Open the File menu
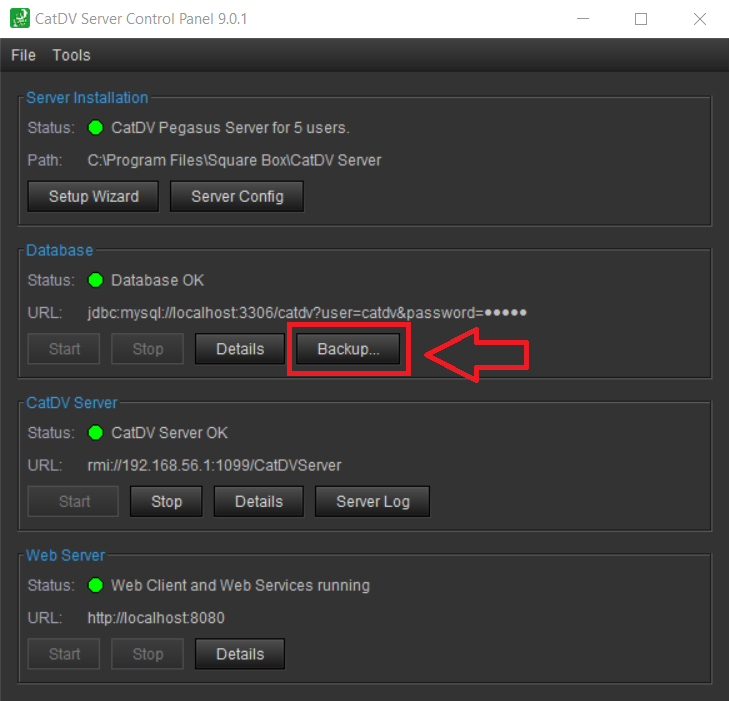 [x=23, y=55]
